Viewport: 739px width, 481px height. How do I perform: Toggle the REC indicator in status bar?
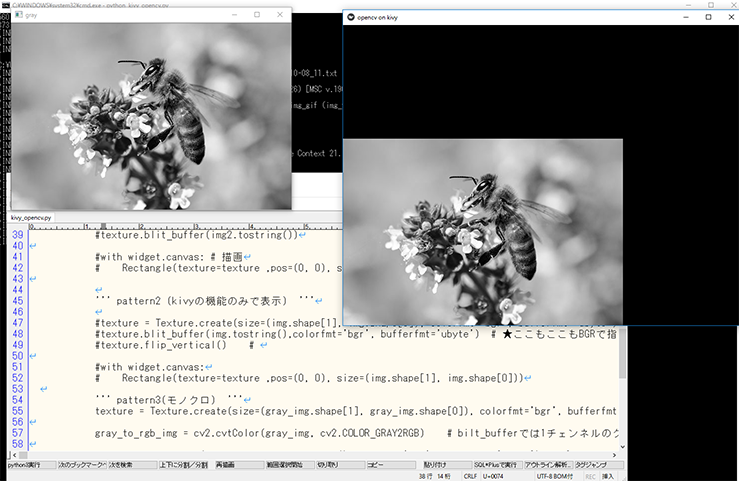coord(591,476)
